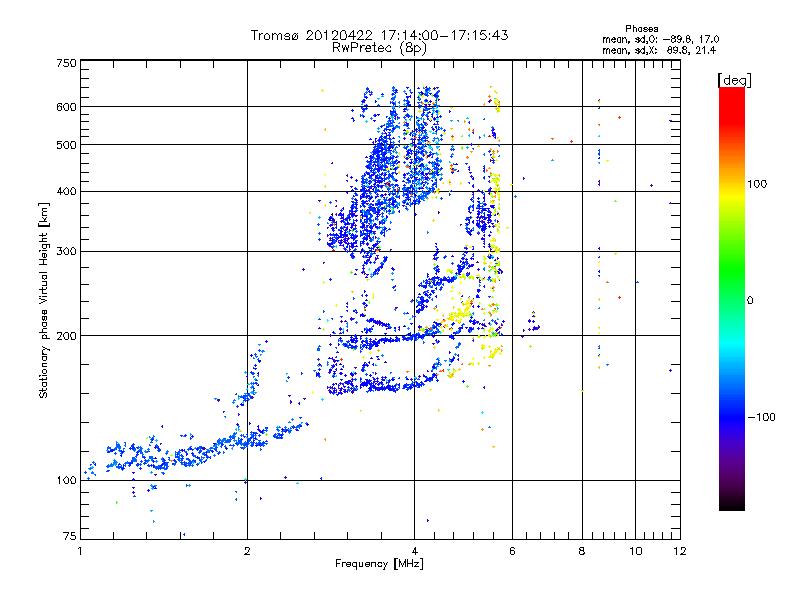Click the y-axis tick label '300'

pyautogui.click(x=67, y=252)
